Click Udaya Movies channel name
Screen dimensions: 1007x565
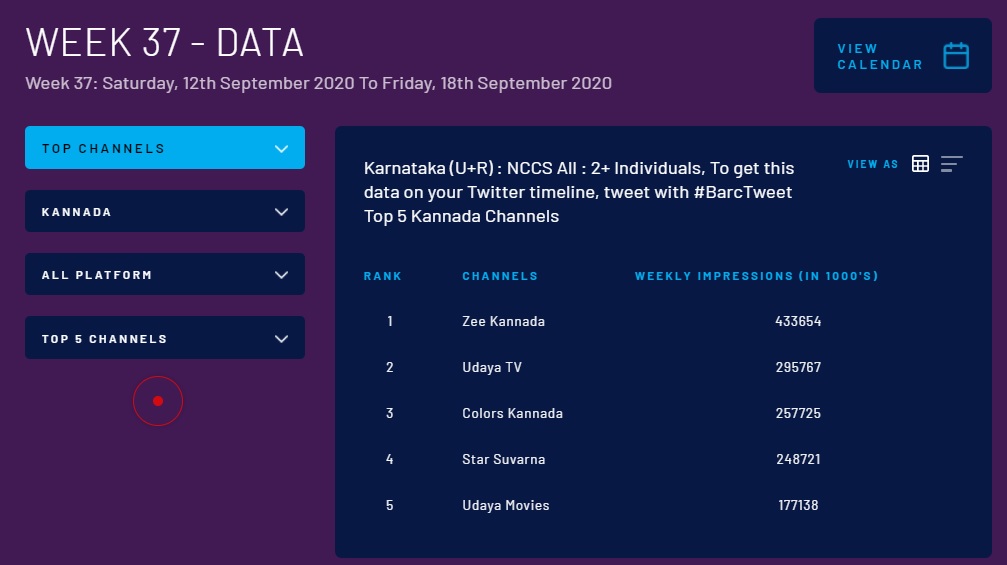(x=505, y=506)
